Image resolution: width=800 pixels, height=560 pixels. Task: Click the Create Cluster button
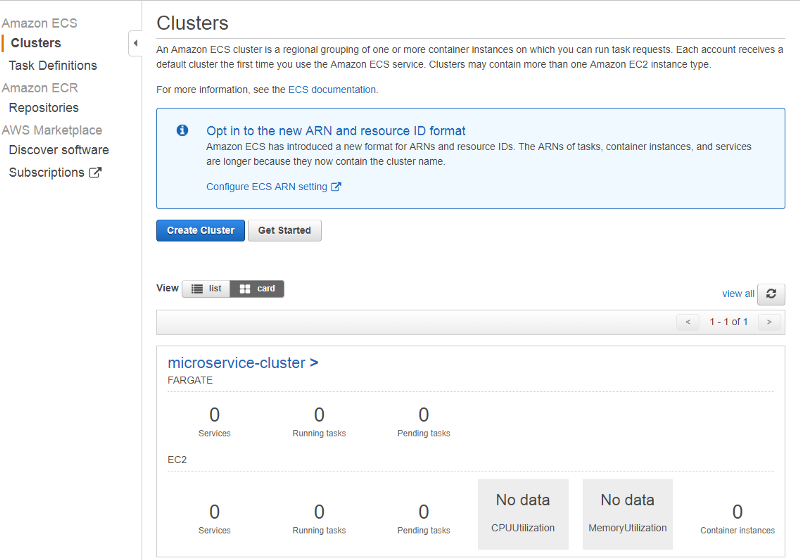pyautogui.click(x=201, y=231)
